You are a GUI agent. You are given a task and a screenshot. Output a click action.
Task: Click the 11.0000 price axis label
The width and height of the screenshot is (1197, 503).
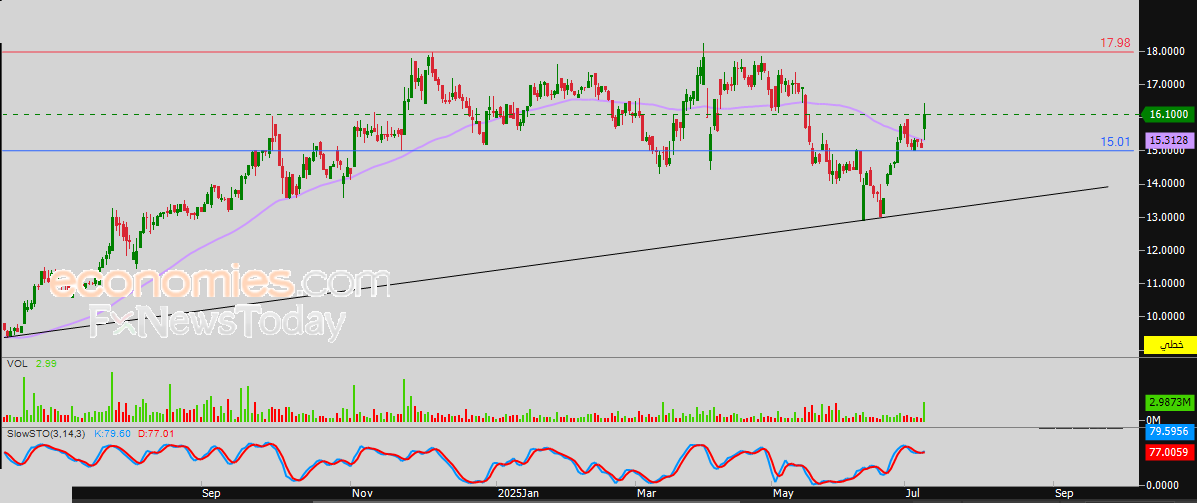(x=1165, y=283)
